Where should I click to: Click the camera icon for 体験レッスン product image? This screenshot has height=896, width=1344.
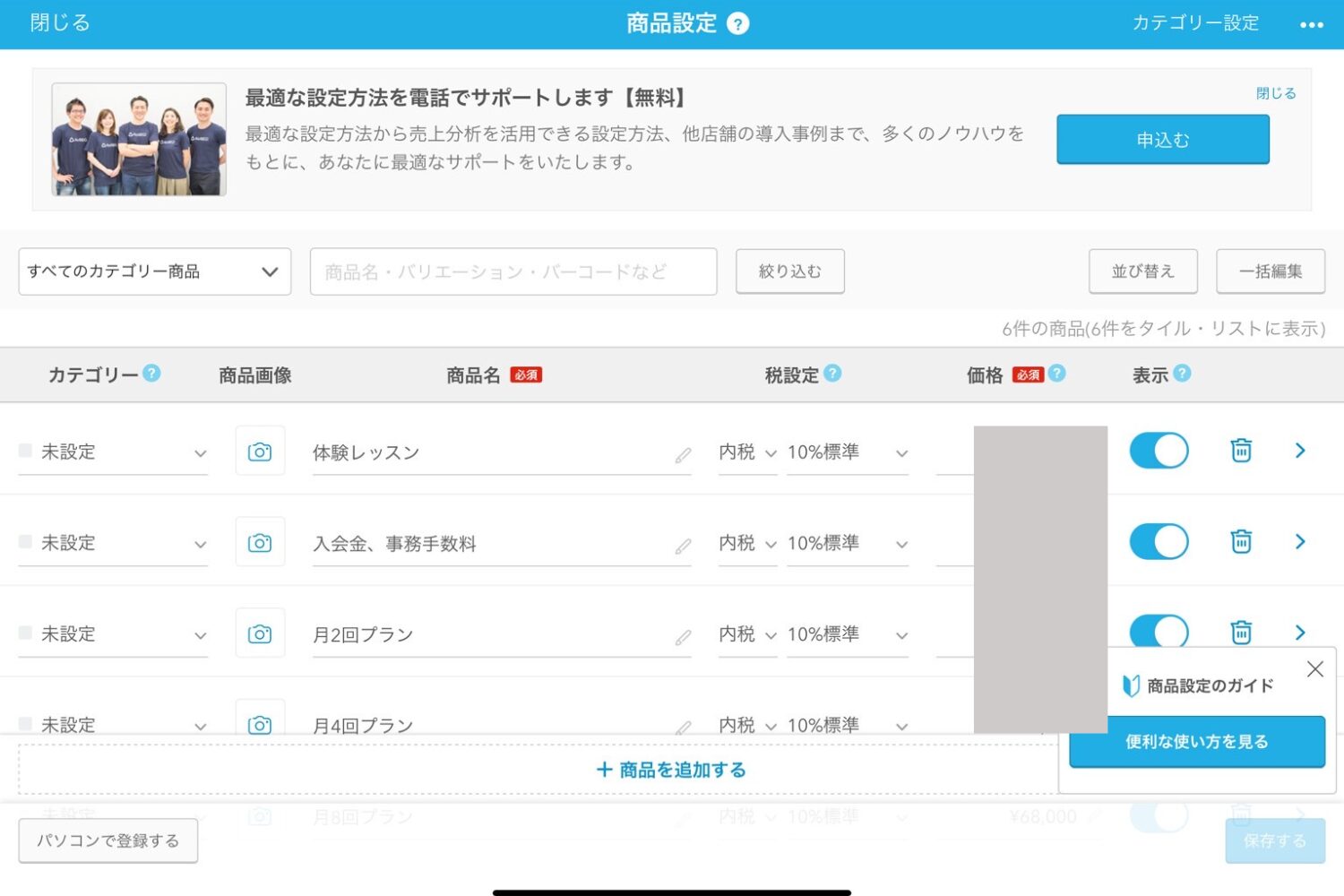[260, 451]
